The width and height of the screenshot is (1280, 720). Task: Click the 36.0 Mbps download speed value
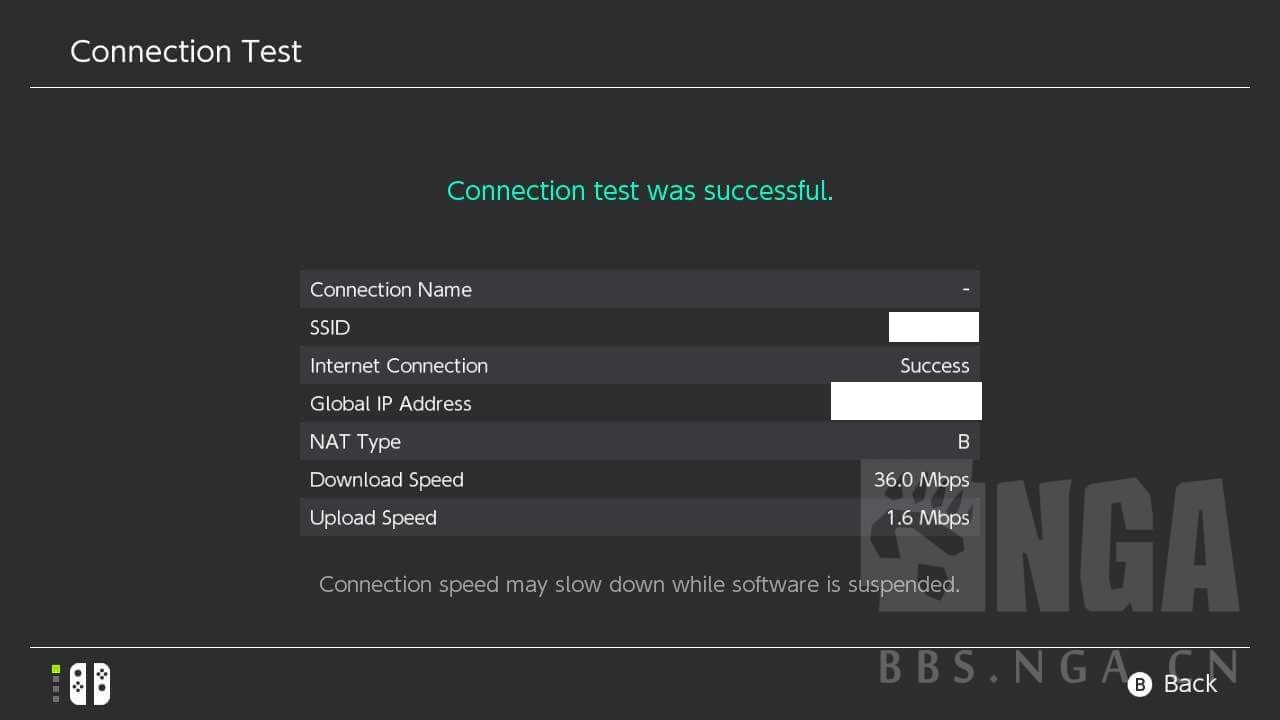[x=921, y=479]
